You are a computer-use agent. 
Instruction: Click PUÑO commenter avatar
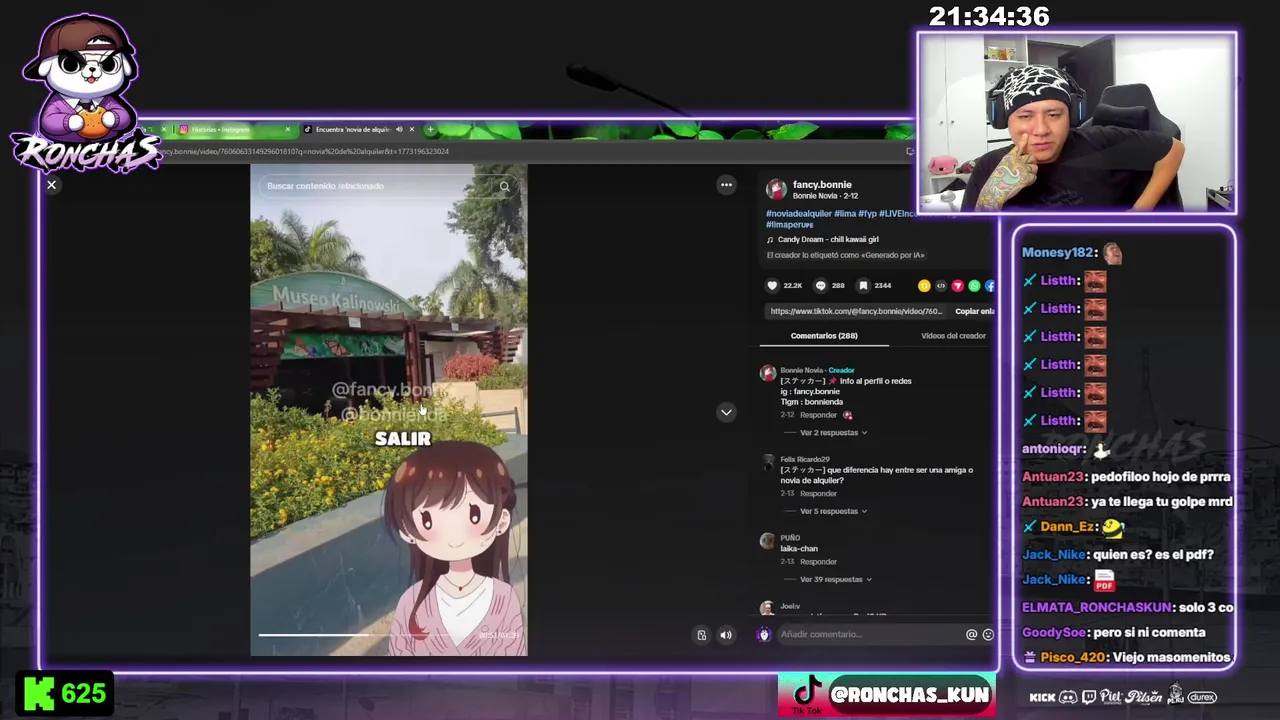768,541
